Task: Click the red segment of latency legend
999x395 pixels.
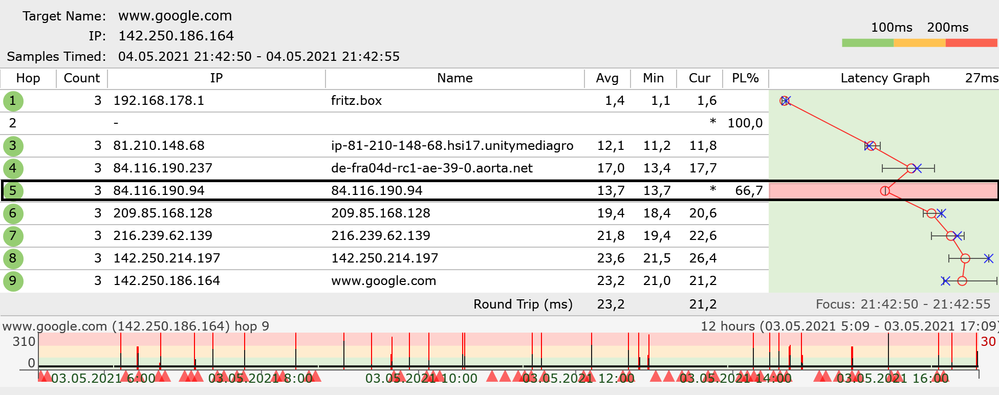Action: pos(971,43)
